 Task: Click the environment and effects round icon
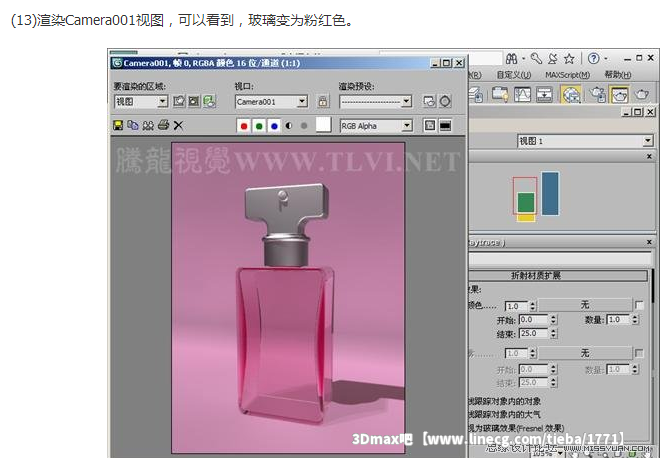coord(445,101)
